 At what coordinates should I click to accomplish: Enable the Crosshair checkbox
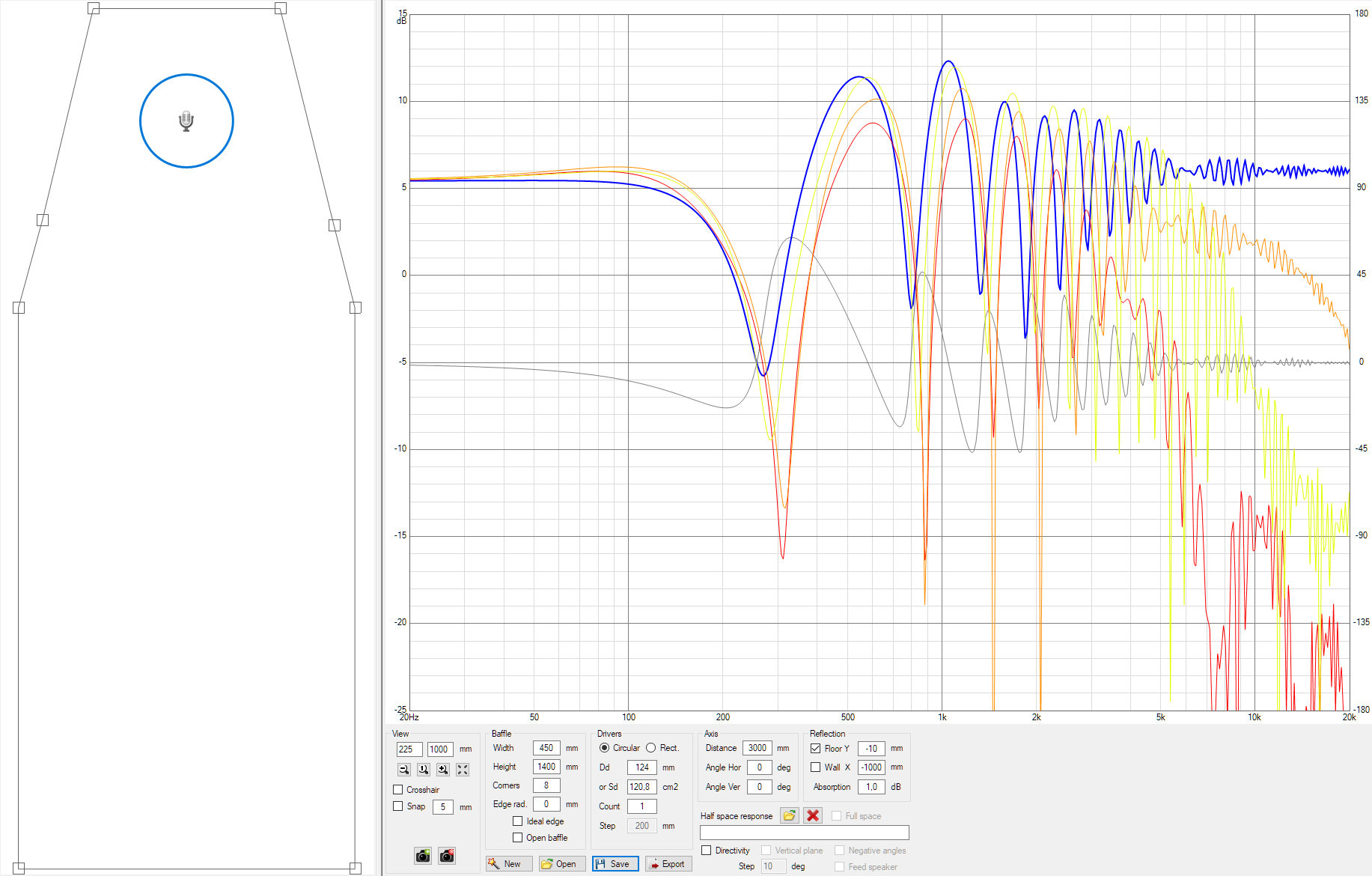pos(398,790)
